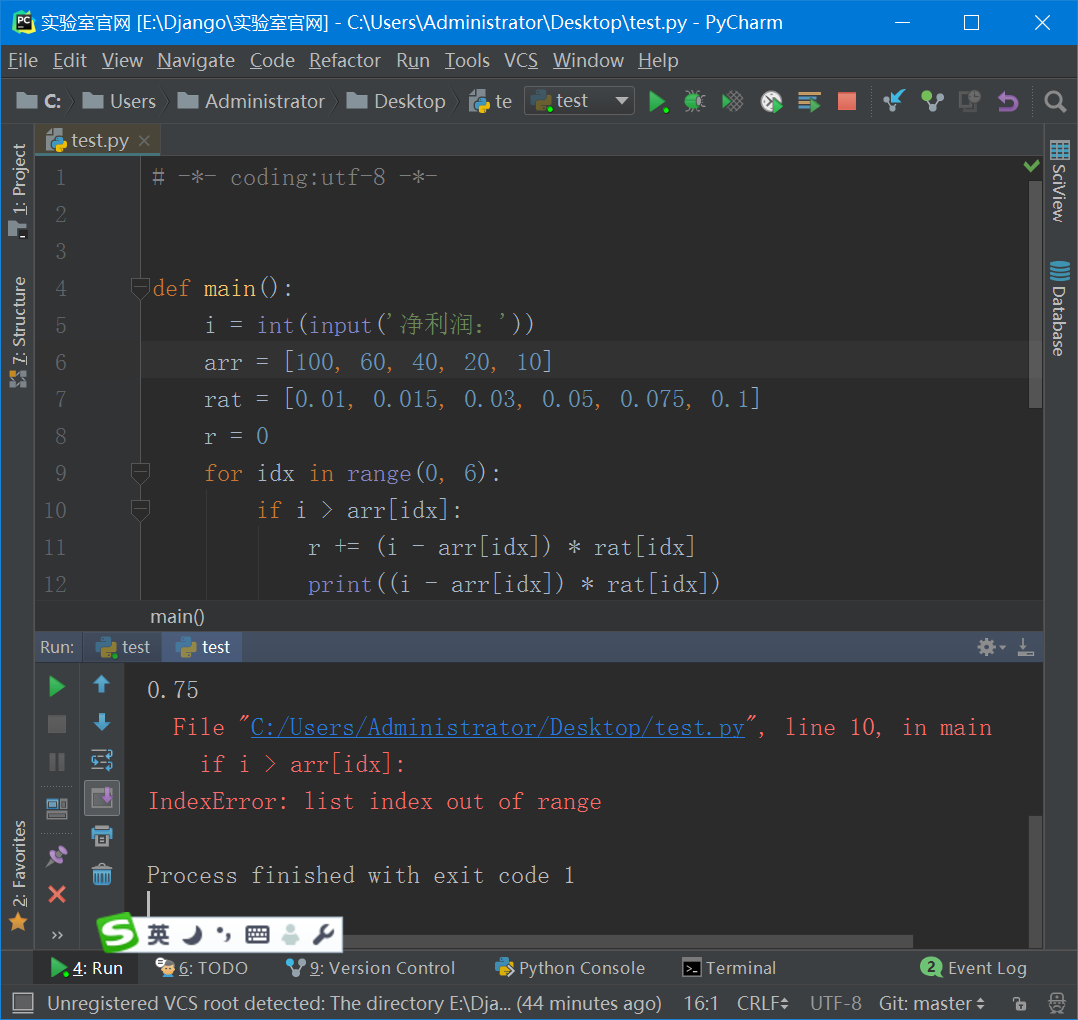Toggle Sogou punctuation mode
Screen dimensions: 1078x1020
[224, 934]
